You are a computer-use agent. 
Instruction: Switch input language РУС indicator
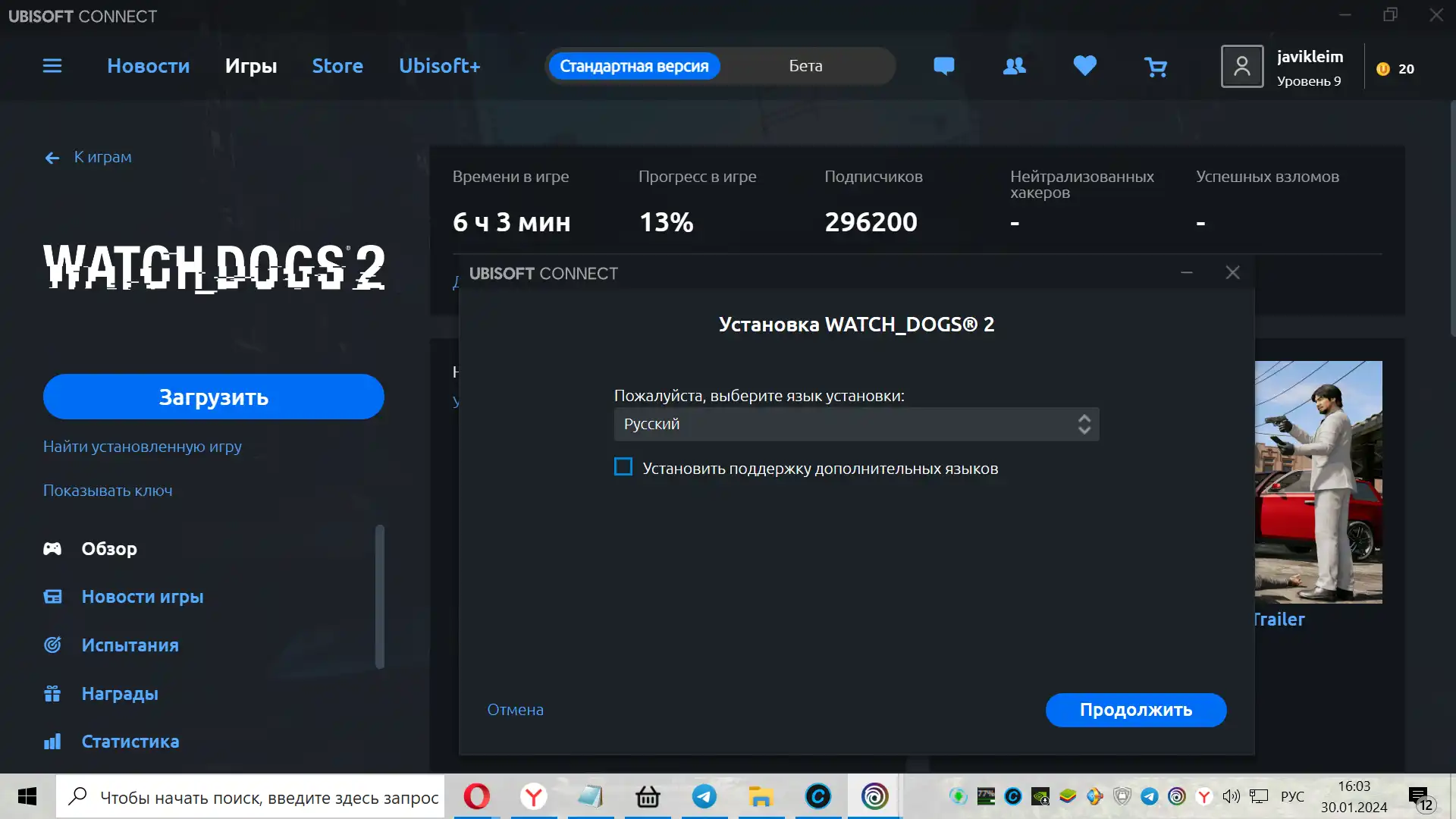click(x=1292, y=796)
